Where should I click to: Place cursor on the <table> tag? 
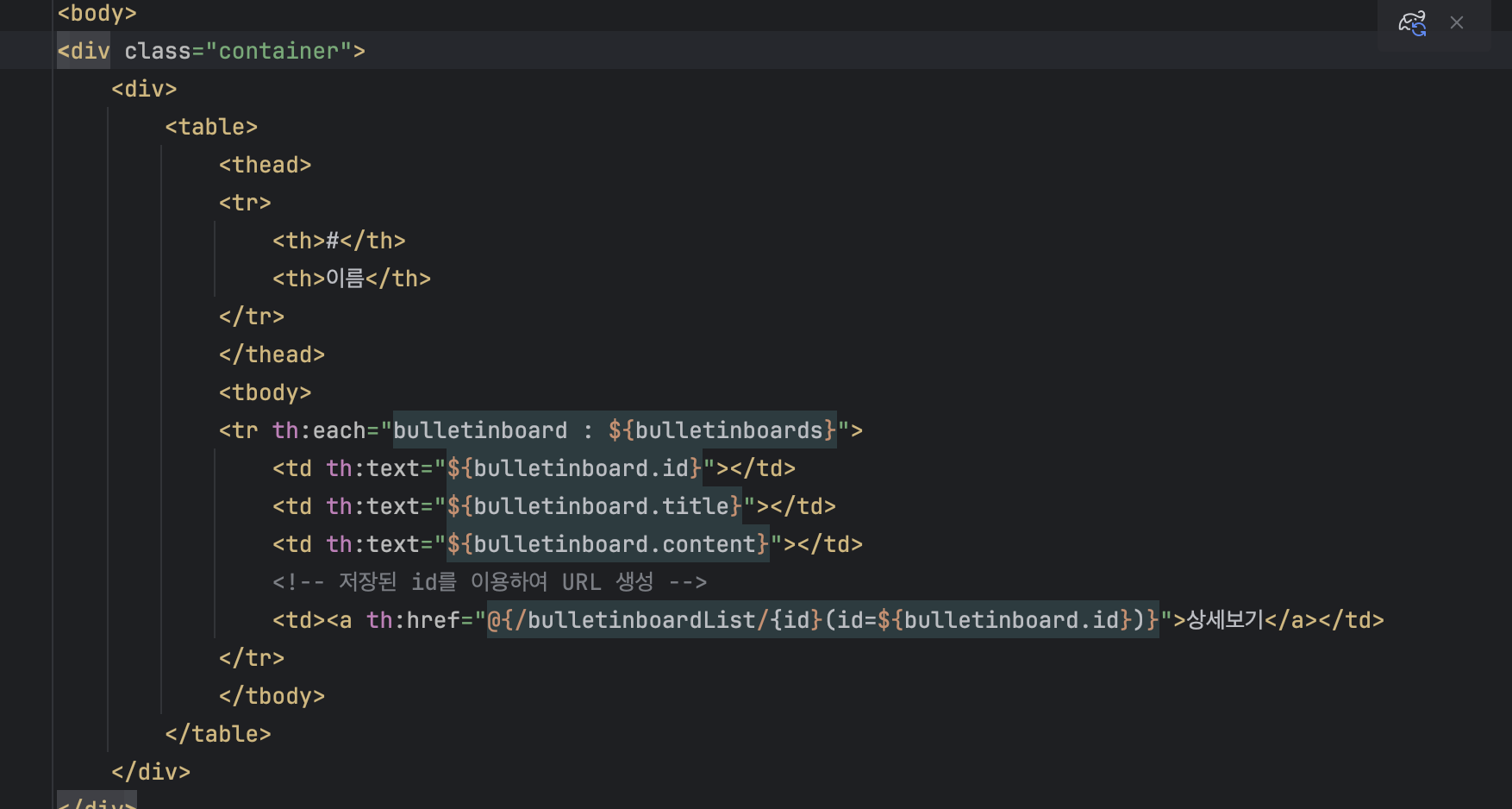211,127
